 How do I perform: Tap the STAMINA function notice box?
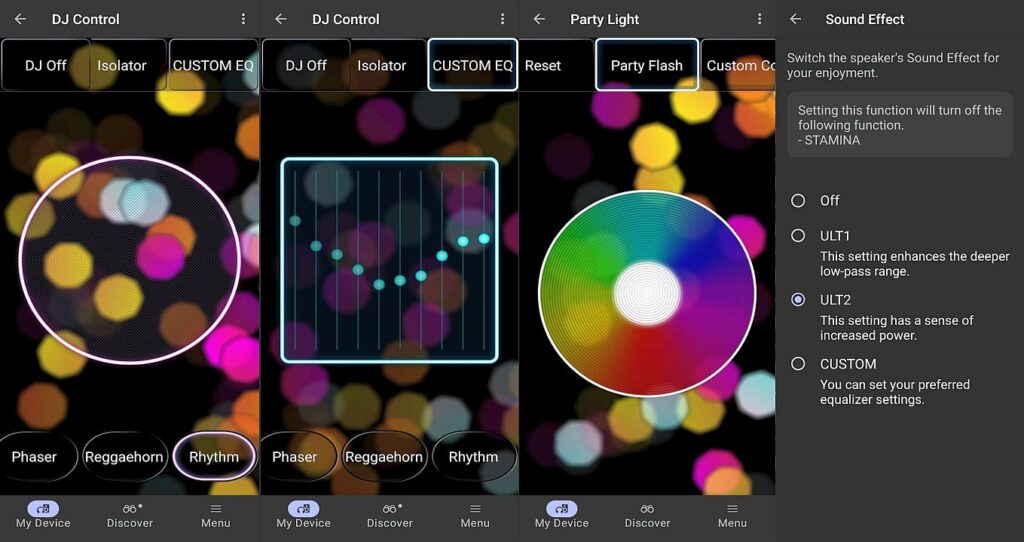(900, 125)
